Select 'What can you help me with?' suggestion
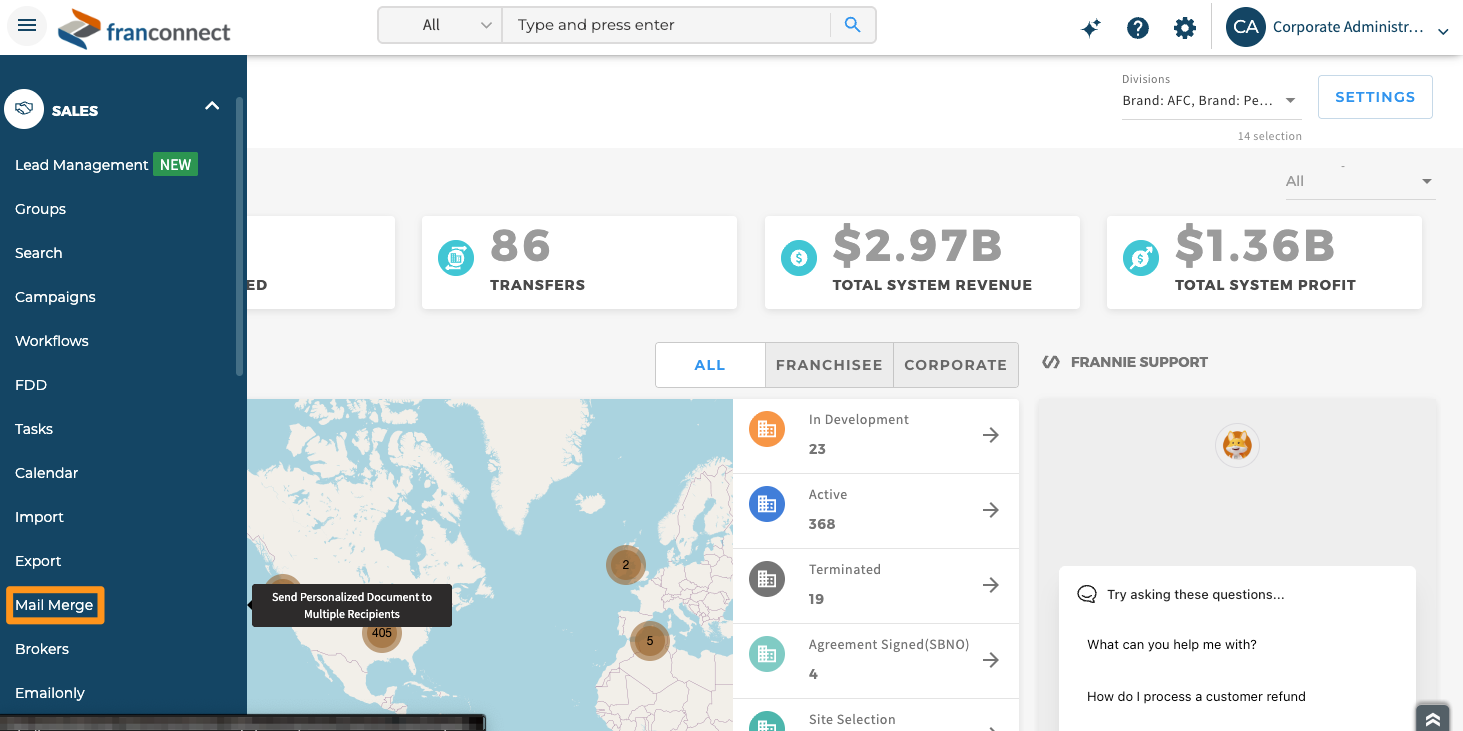Viewport: 1463px width, 731px height. pyautogui.click(x=1172, y=645)
